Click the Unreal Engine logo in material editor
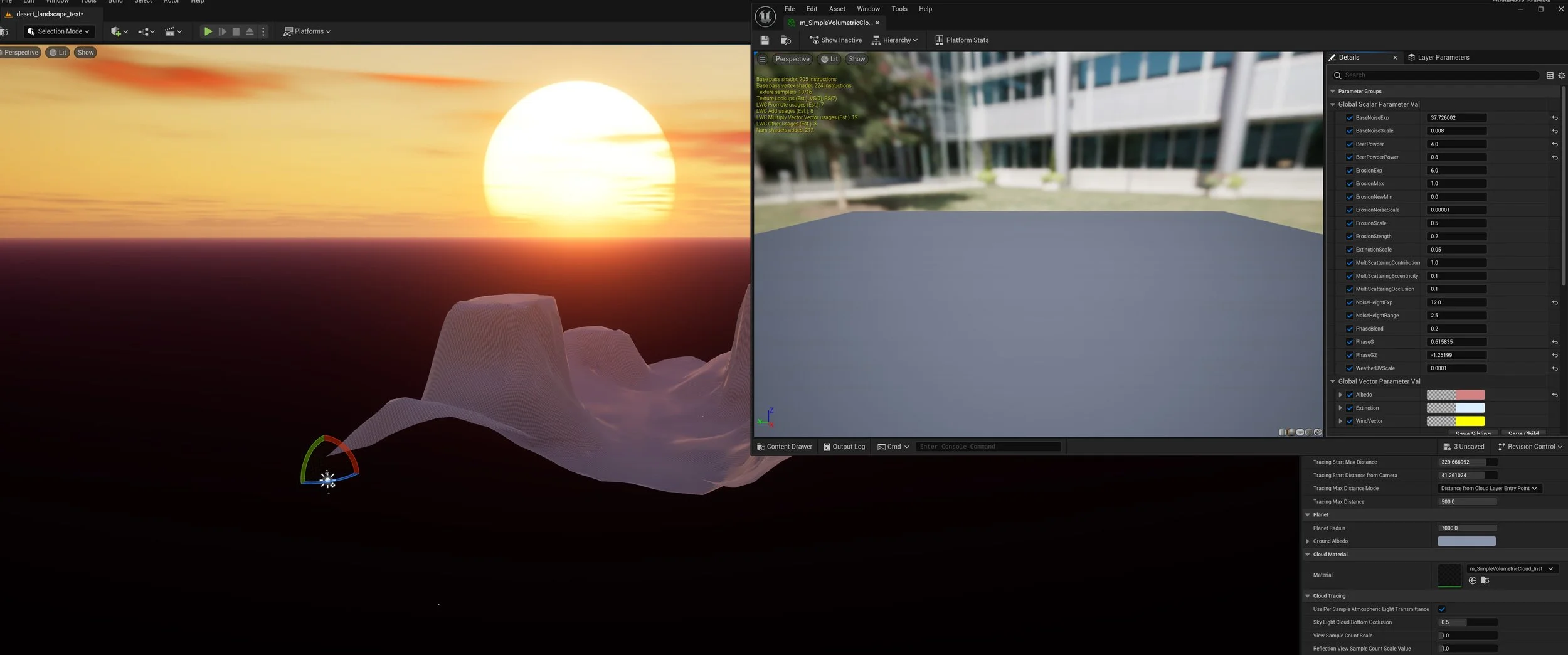Viewport: 1568px width, 655px height. (x=765, y=16)
